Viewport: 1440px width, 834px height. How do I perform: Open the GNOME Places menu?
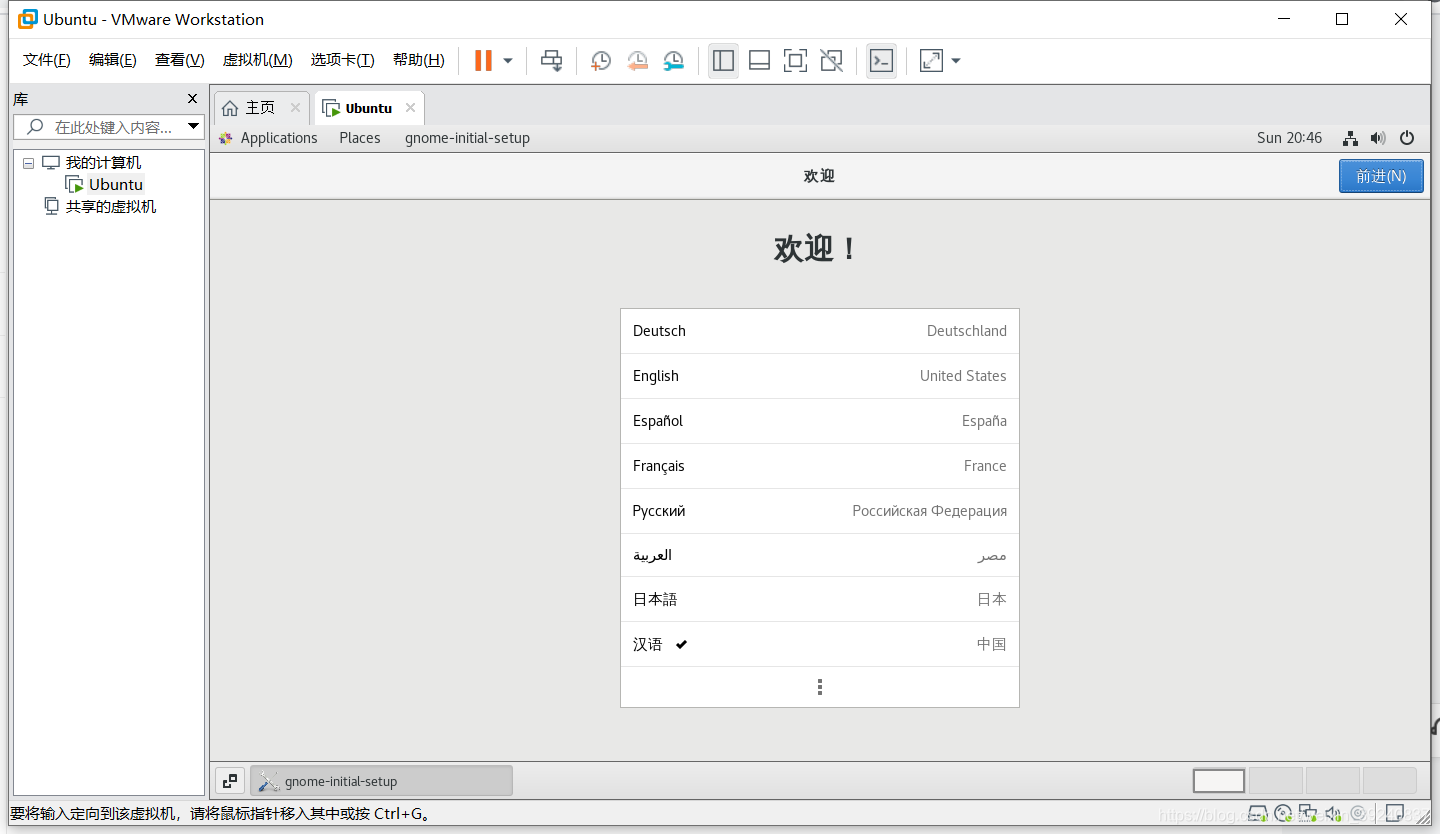360,138
